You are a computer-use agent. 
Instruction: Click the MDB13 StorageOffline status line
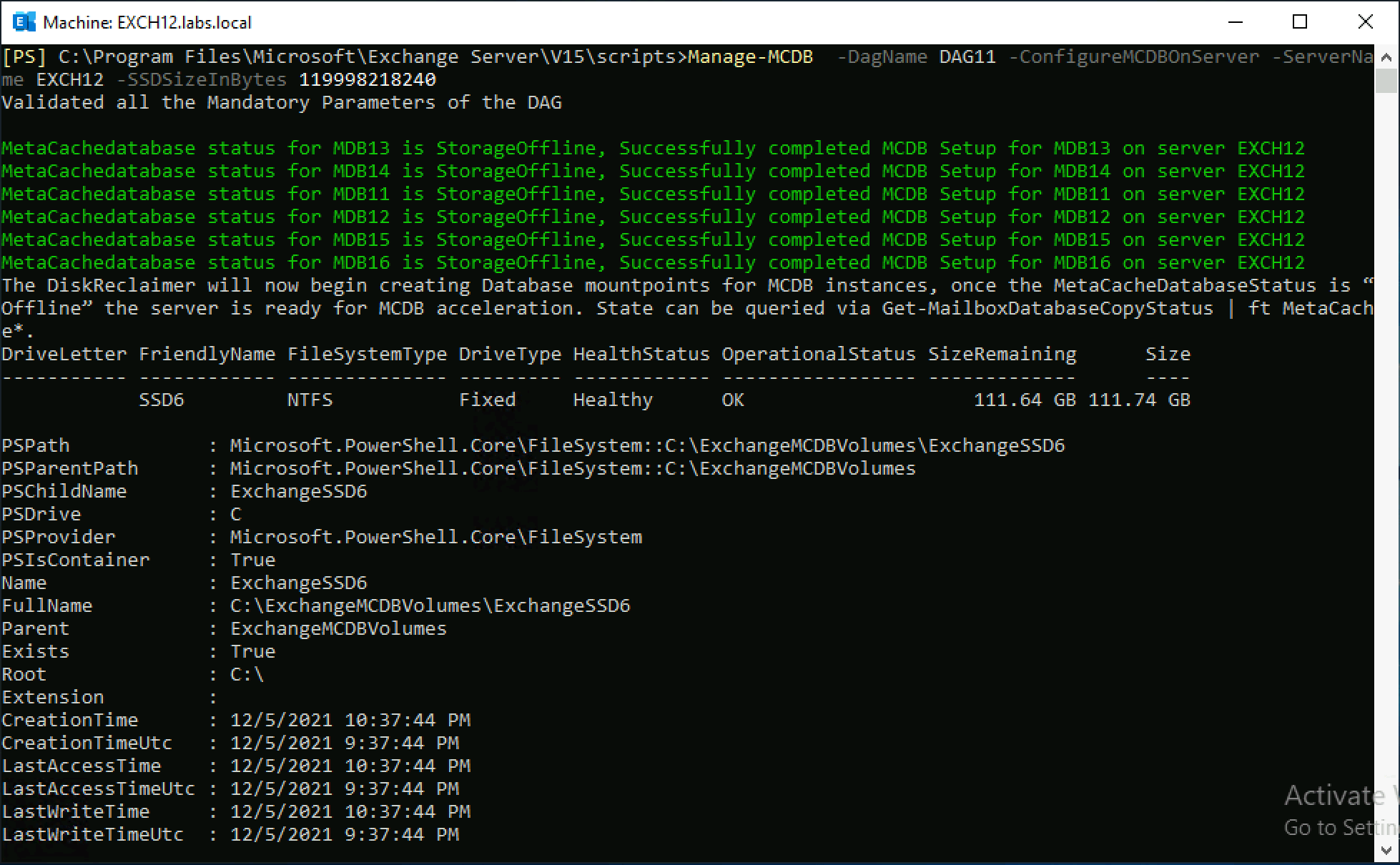pyautogui.click(x=429, y=148)
